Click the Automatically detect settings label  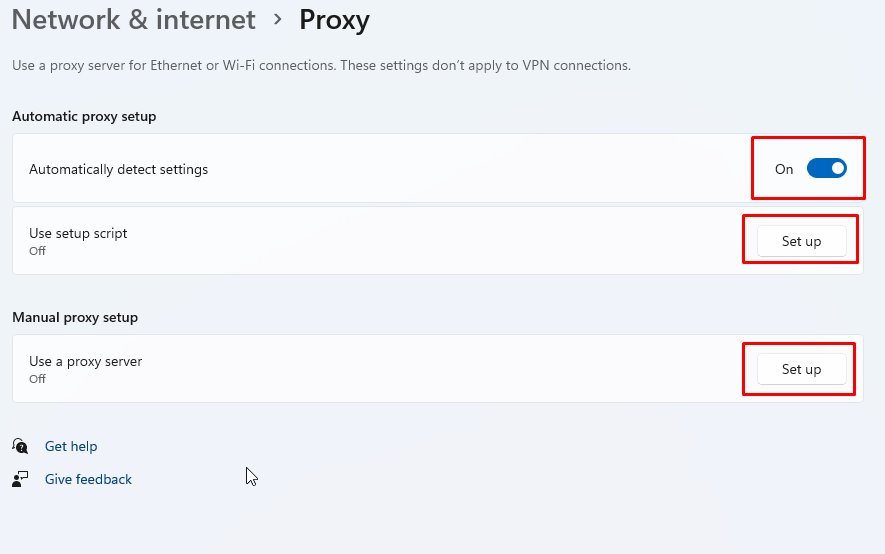(119, 169)
